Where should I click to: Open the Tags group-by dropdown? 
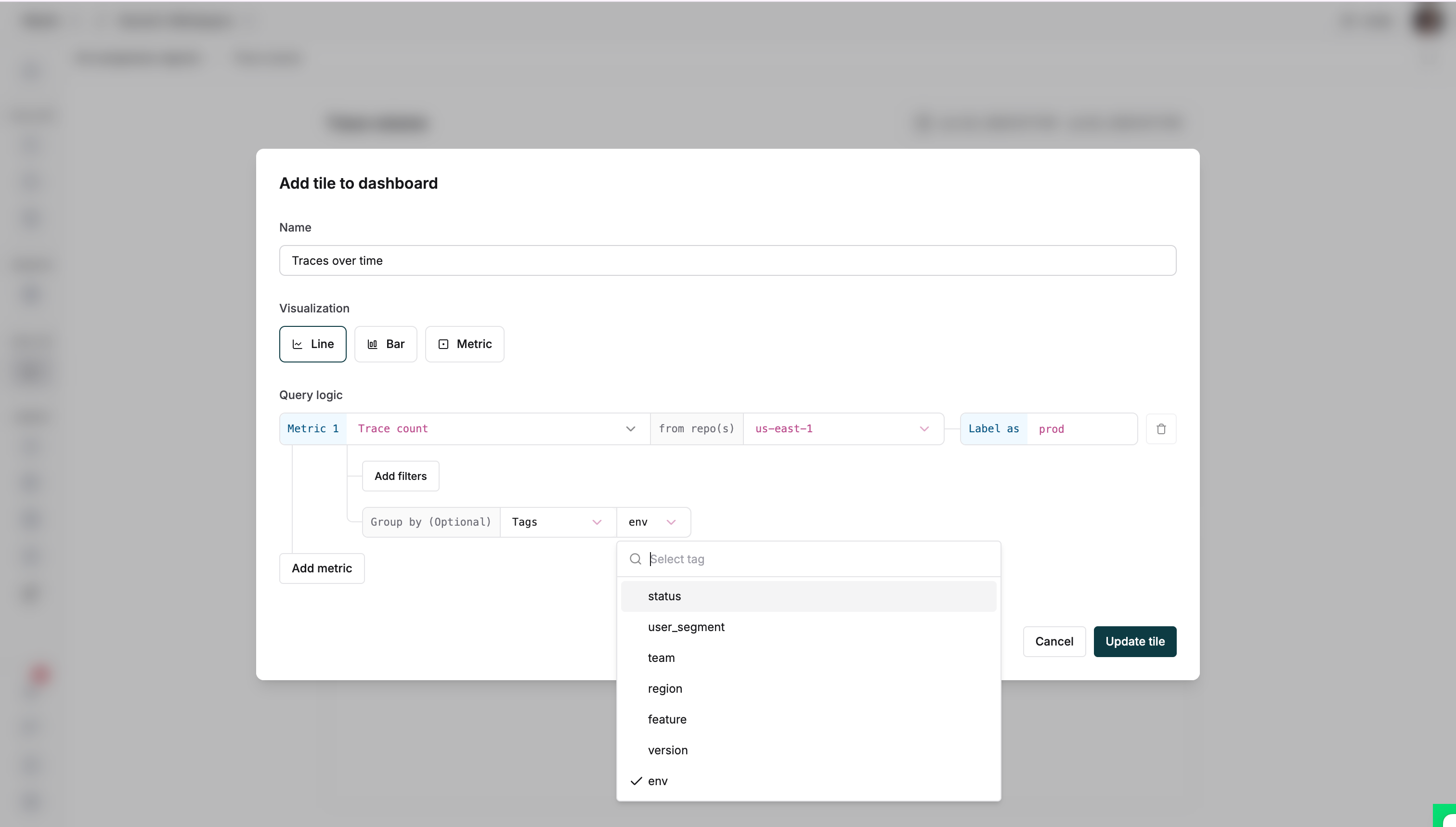pos(597,521)
